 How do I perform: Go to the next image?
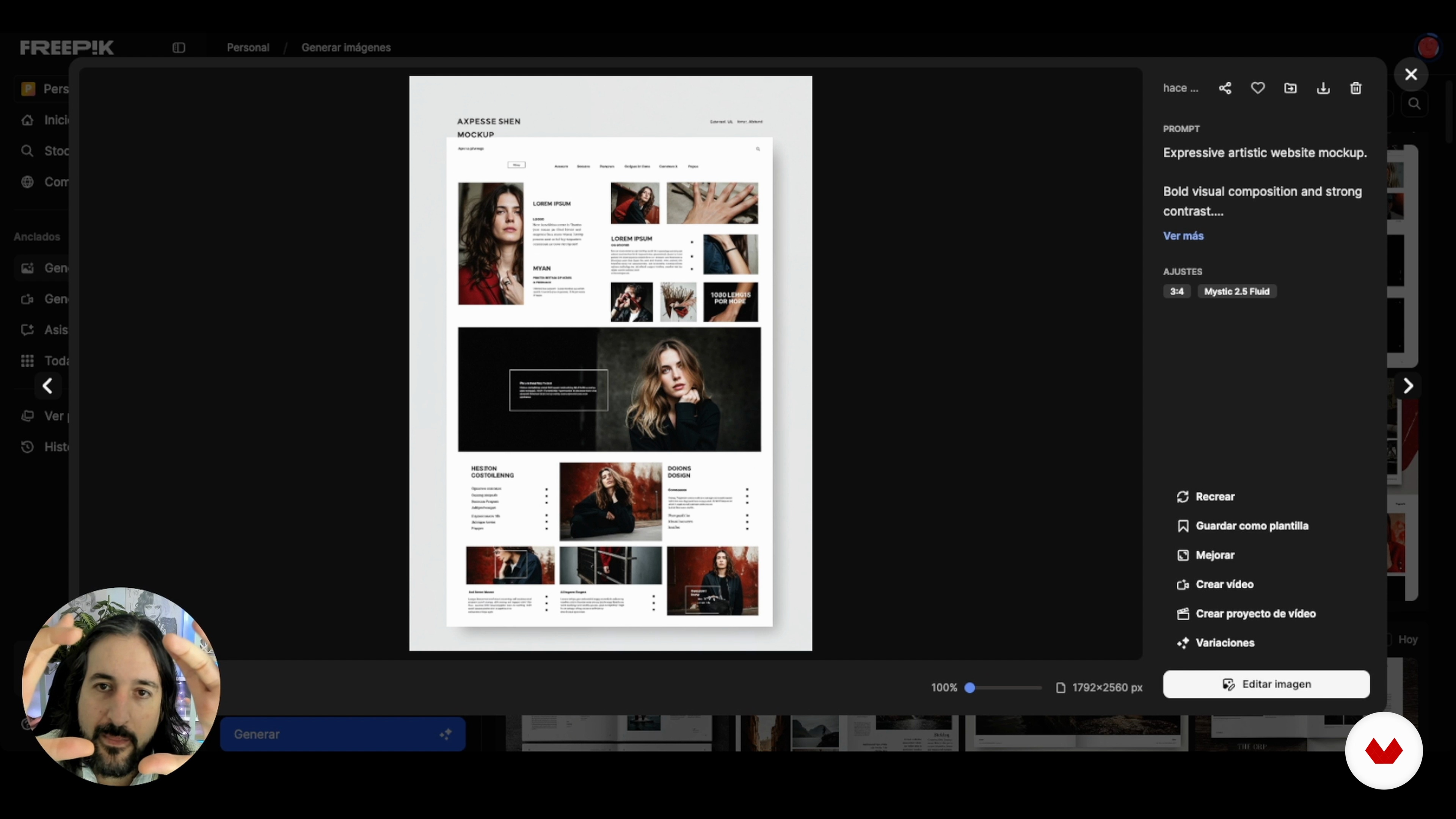point(1408,386)
